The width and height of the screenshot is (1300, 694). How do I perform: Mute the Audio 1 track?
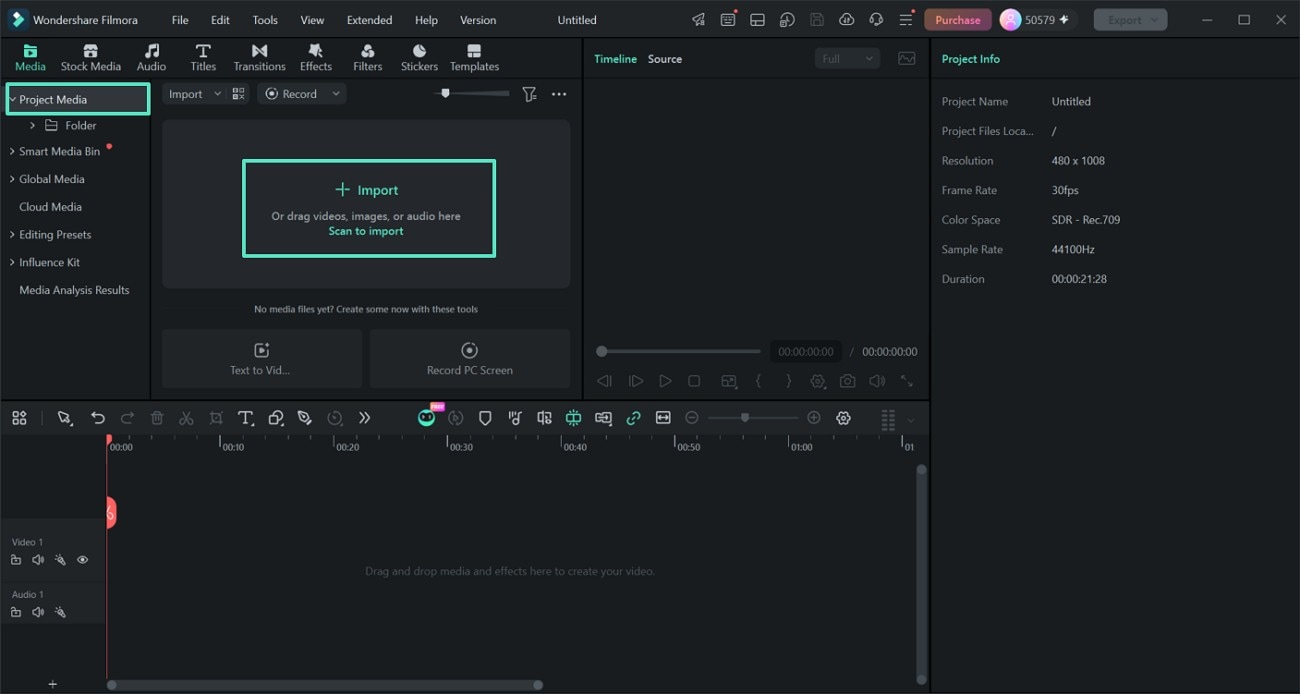(x=38, y=612)
